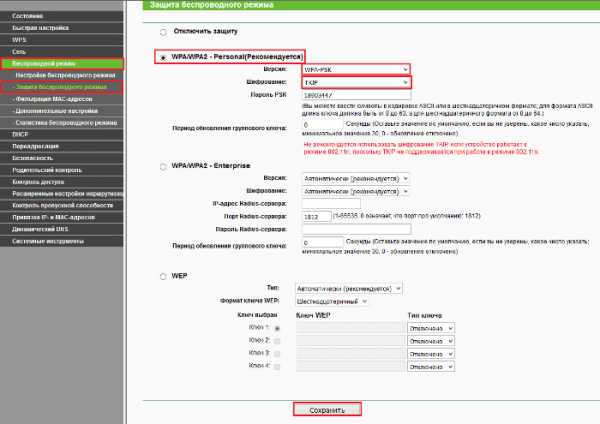Select WPA/WPA2 - Personal security option
The width and height of the screenshot is (600, 424).
[164, 57]
